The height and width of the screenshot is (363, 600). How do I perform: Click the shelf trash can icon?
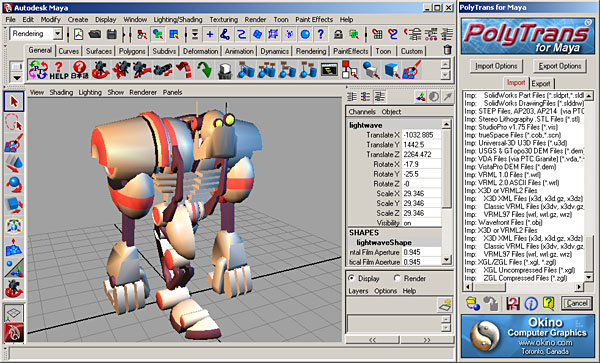447,50
